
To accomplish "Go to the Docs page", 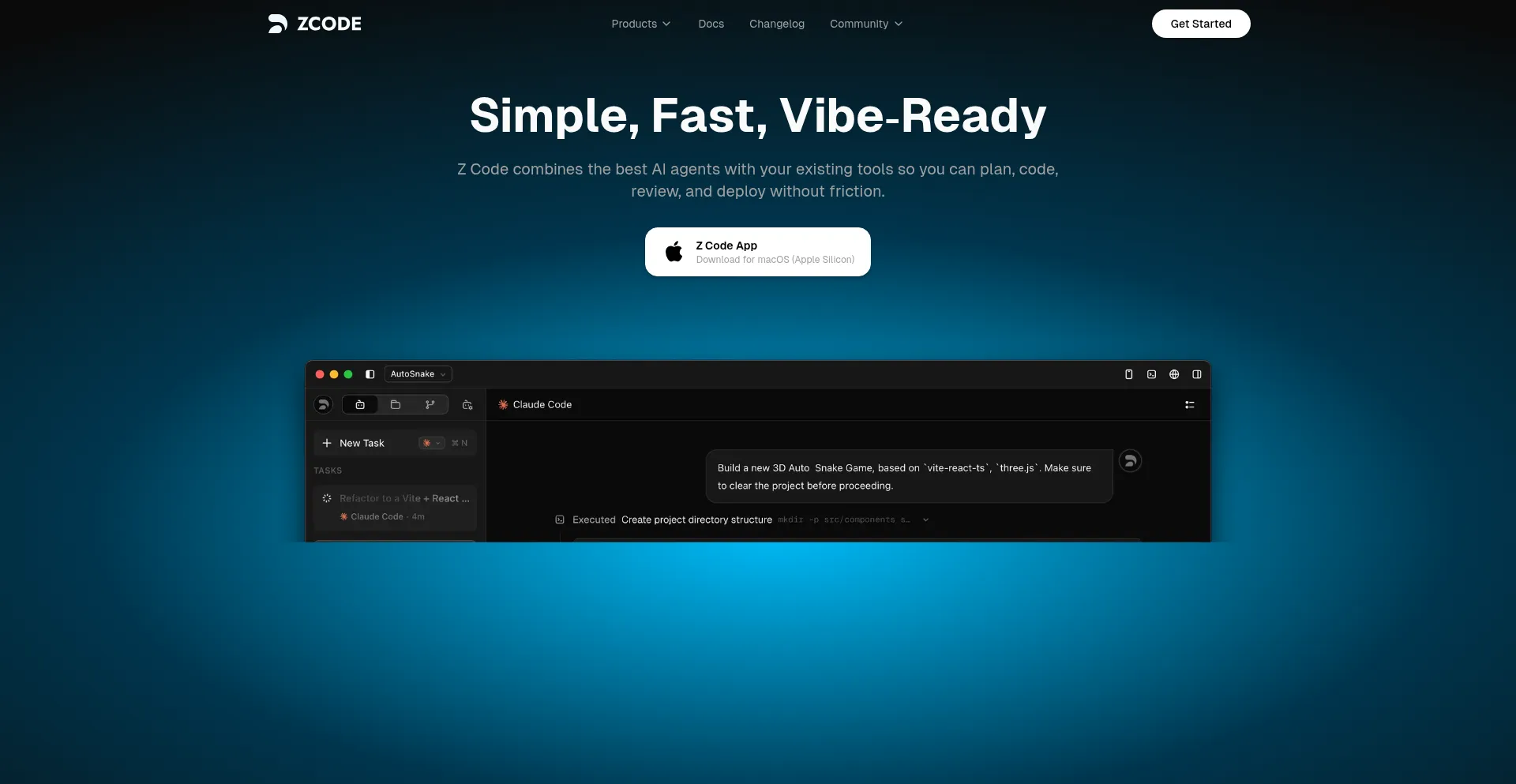I will click(x=711, y=24).
